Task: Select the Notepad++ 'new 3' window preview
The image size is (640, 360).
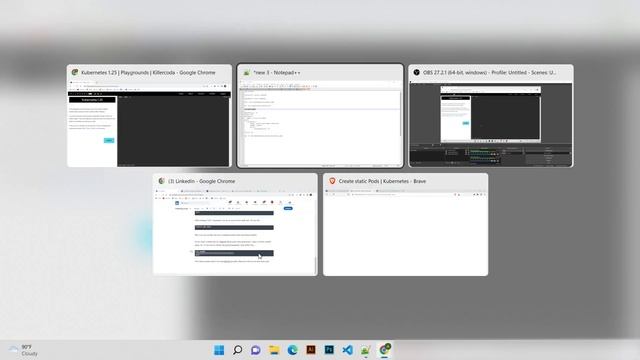Action: (x=320, y=116)
